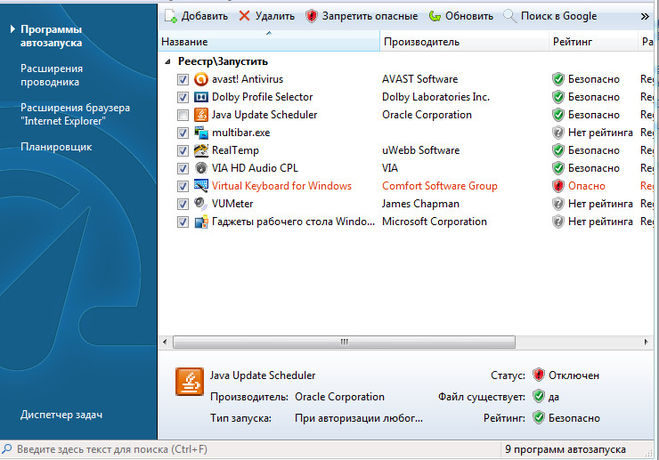Screen dimensions: 659x460
Task: Select the Virtual Keyboard for Windows row name
Action: [x=282, y=186]
